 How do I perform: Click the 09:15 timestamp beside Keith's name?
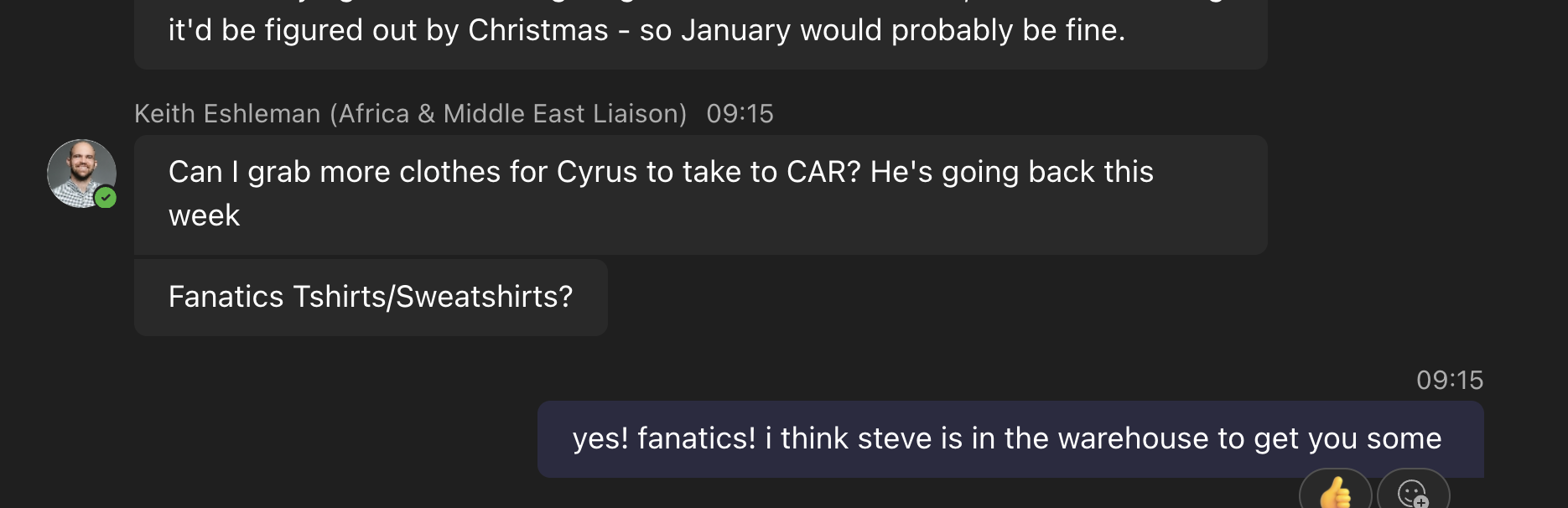click(x=740, y=114)
